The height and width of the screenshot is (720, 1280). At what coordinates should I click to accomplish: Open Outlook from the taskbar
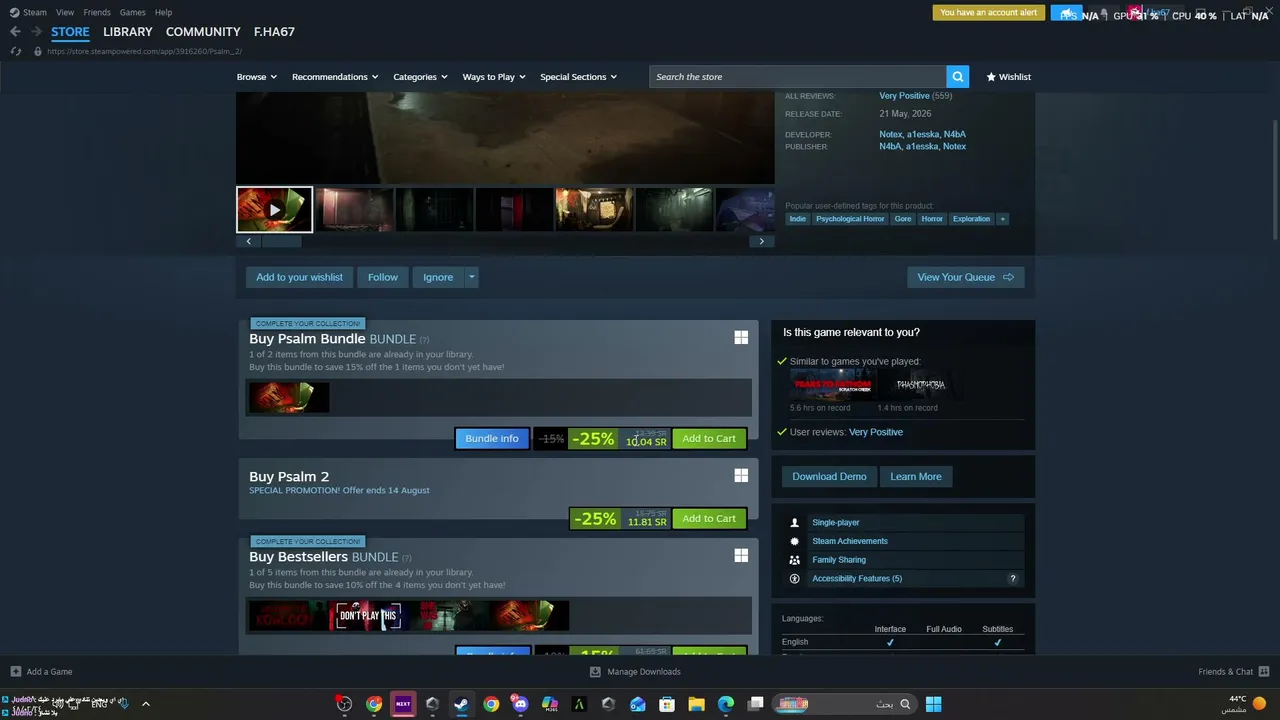click(x=638, y=704)
